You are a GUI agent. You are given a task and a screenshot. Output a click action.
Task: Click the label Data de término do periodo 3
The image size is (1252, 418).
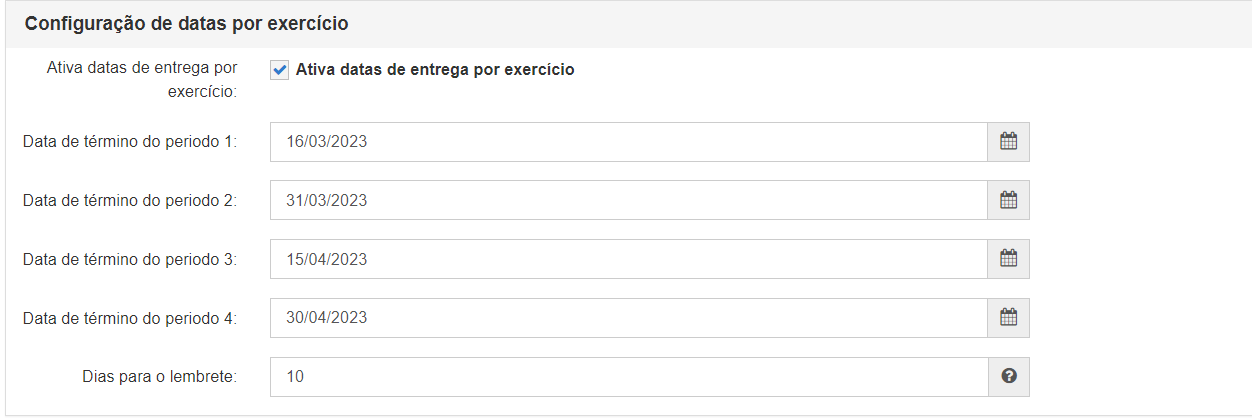[130, 259]
